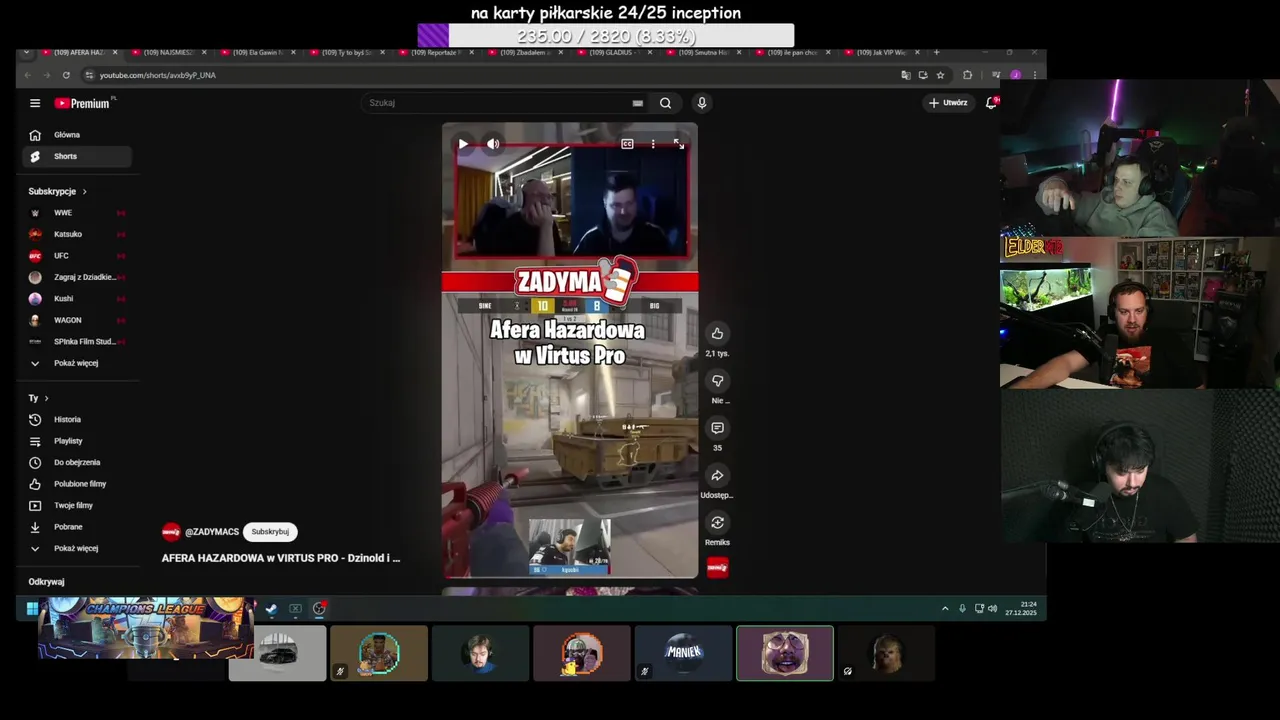Expand the Subskrypcje section
This screenshot has height=720, width=1280.
(x=58, y=191)
